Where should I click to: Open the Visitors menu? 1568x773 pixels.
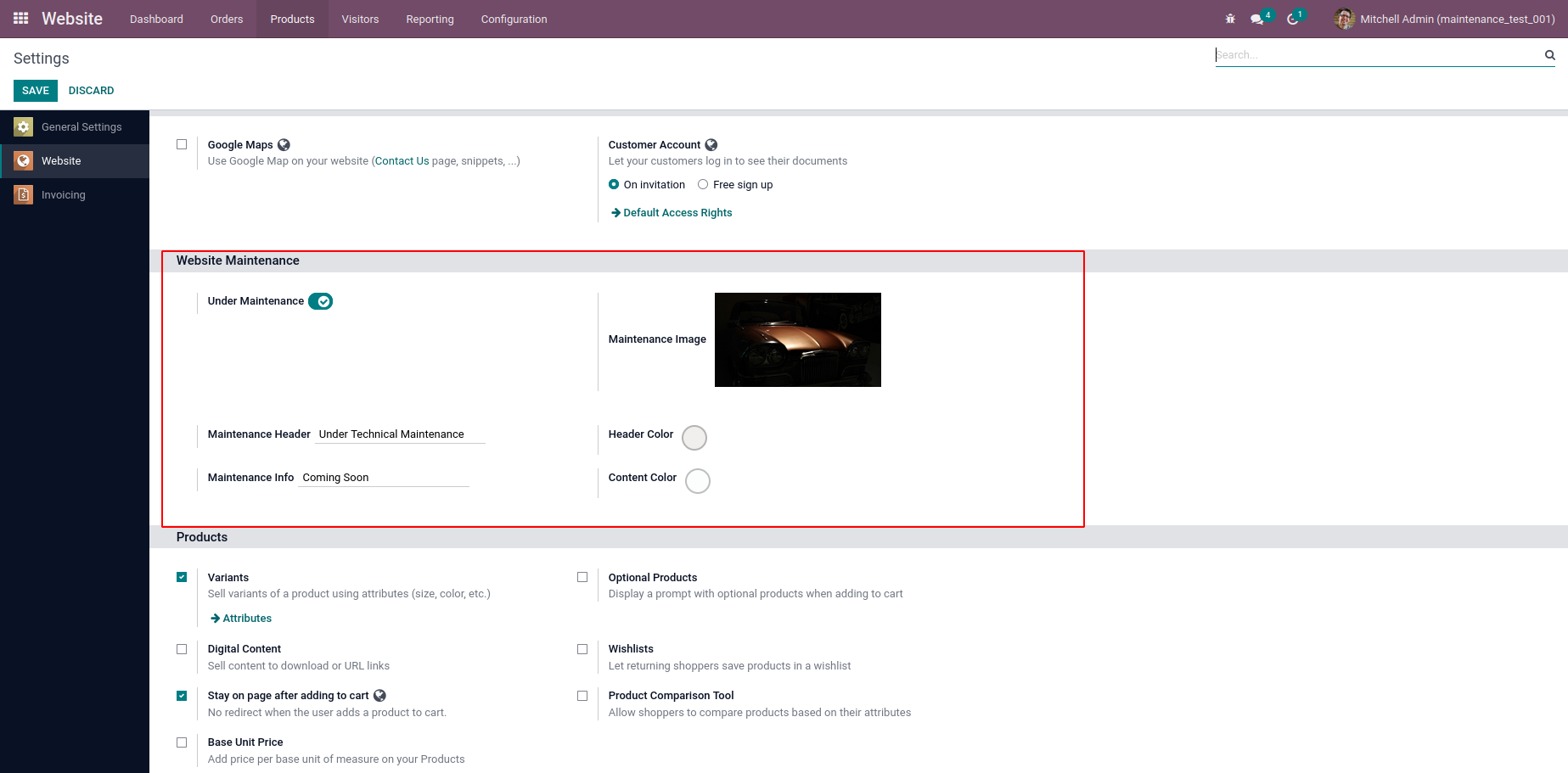tap(360, 19)
